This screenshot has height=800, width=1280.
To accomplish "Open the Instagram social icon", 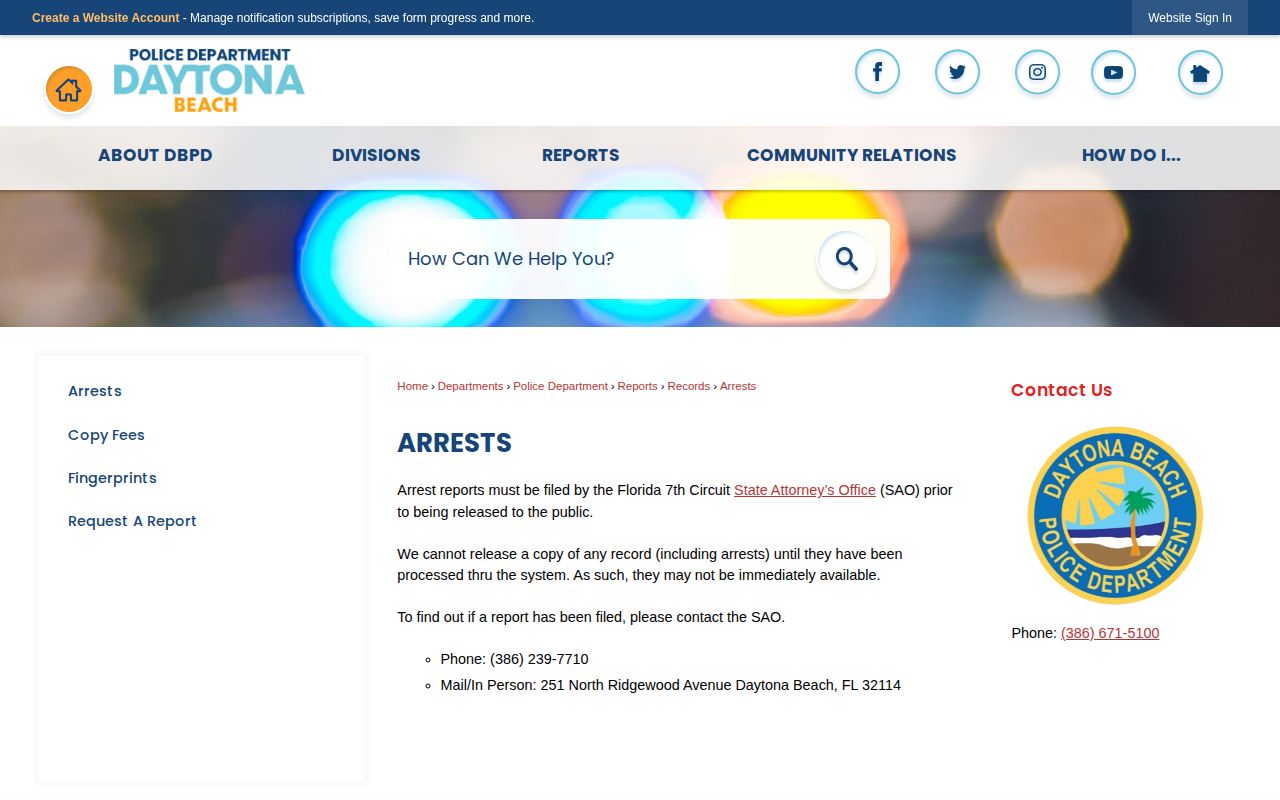I will (1037, 72).
